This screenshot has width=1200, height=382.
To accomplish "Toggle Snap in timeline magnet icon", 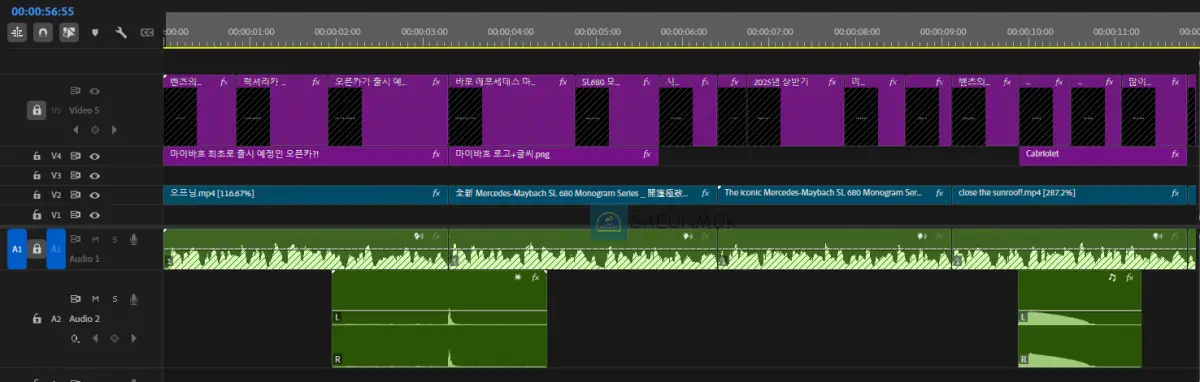I will click(43, 32).
